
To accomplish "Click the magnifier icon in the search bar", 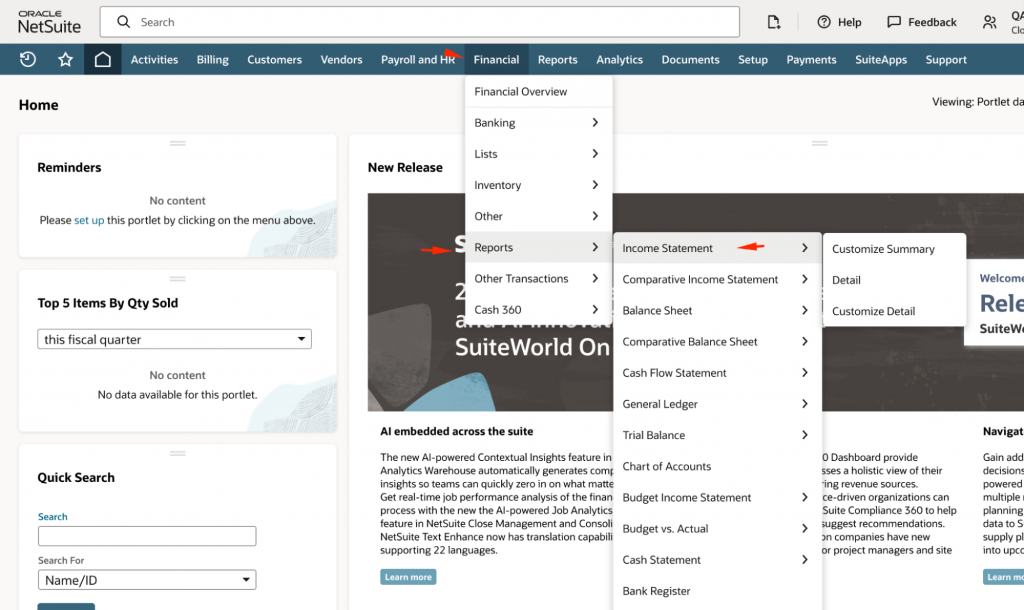I will [123, 22].
